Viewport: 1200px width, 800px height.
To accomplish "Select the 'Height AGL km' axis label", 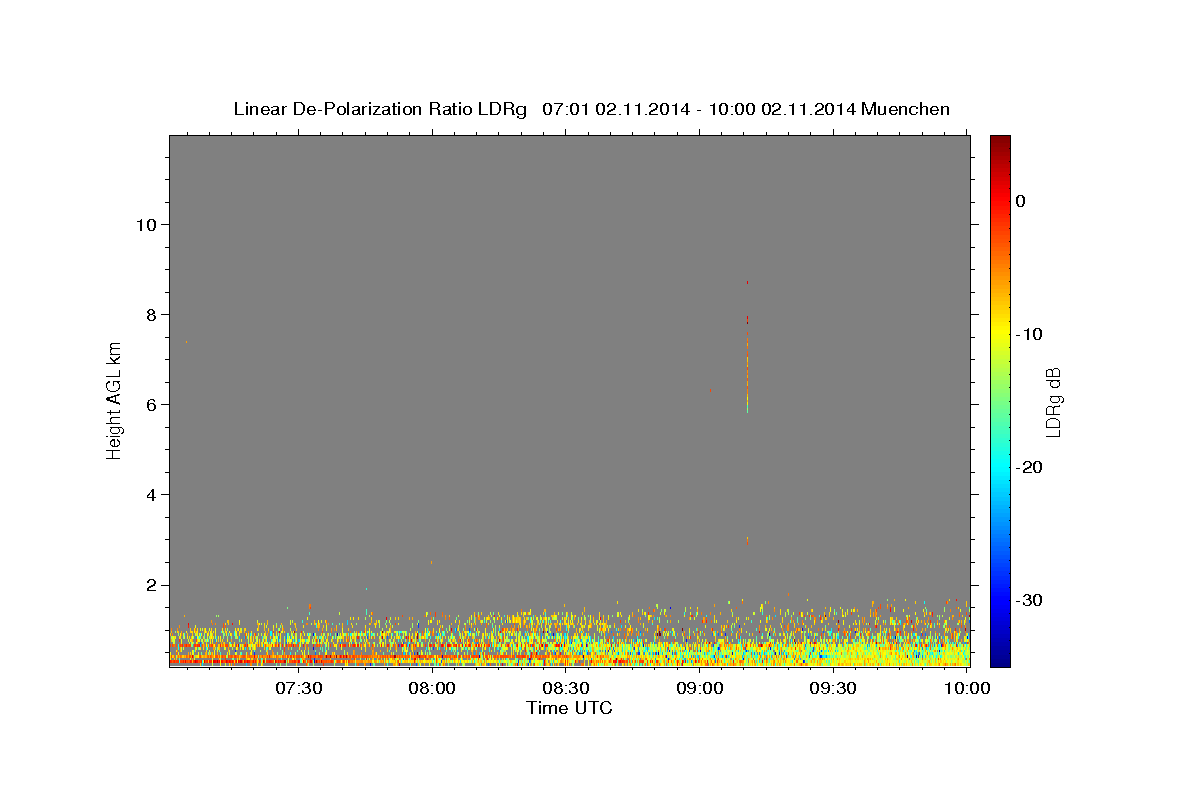I will [x=115, y=400].
